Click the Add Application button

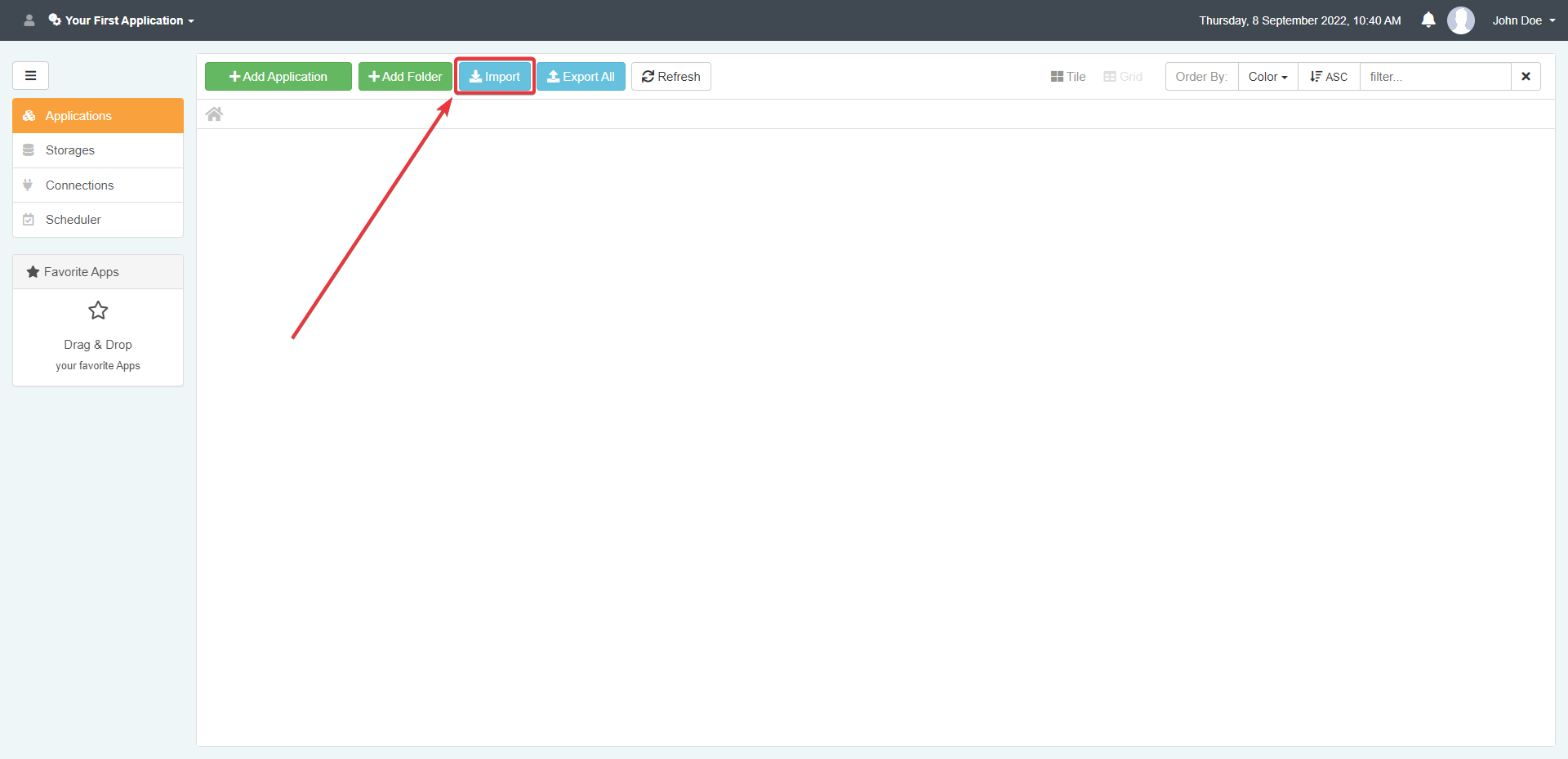[x=278, y=77]
